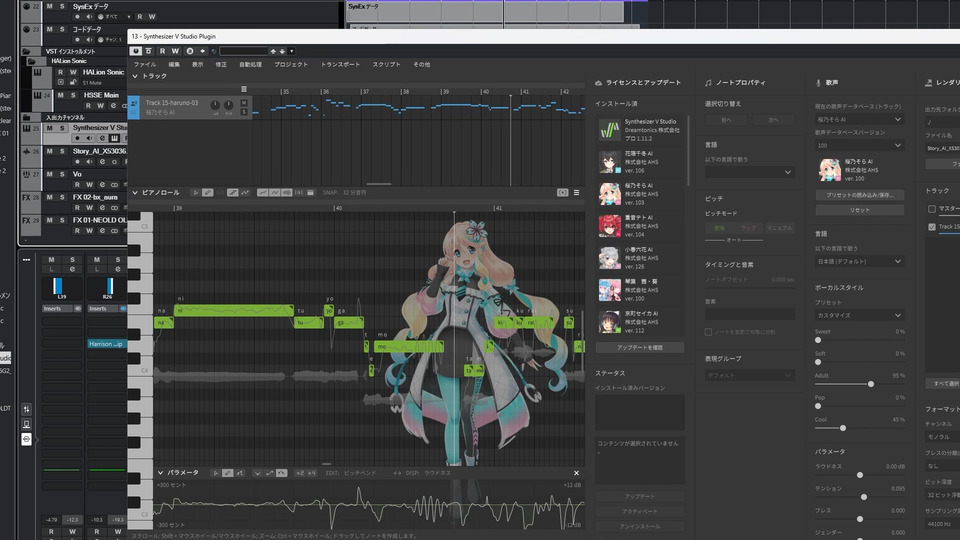Open ライセンスとアップデート panel cloud icon
960x540 pixels.
coord(598,83)
